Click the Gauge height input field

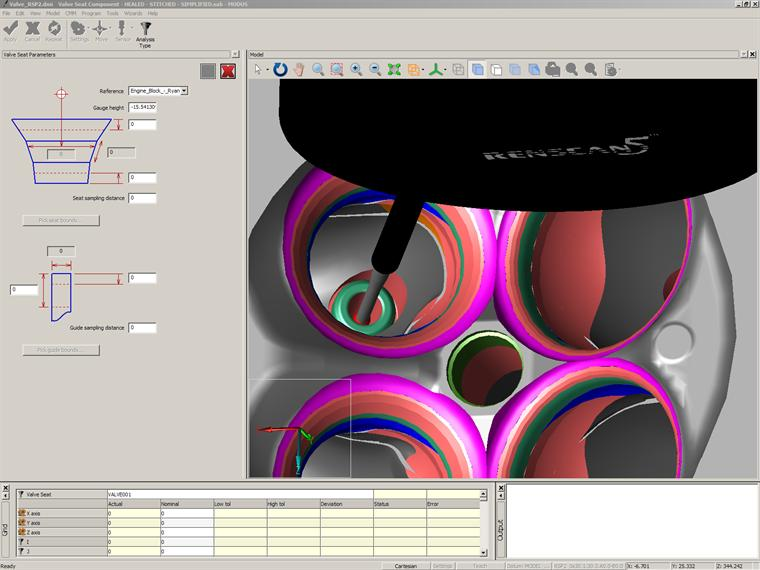[142, 106]
